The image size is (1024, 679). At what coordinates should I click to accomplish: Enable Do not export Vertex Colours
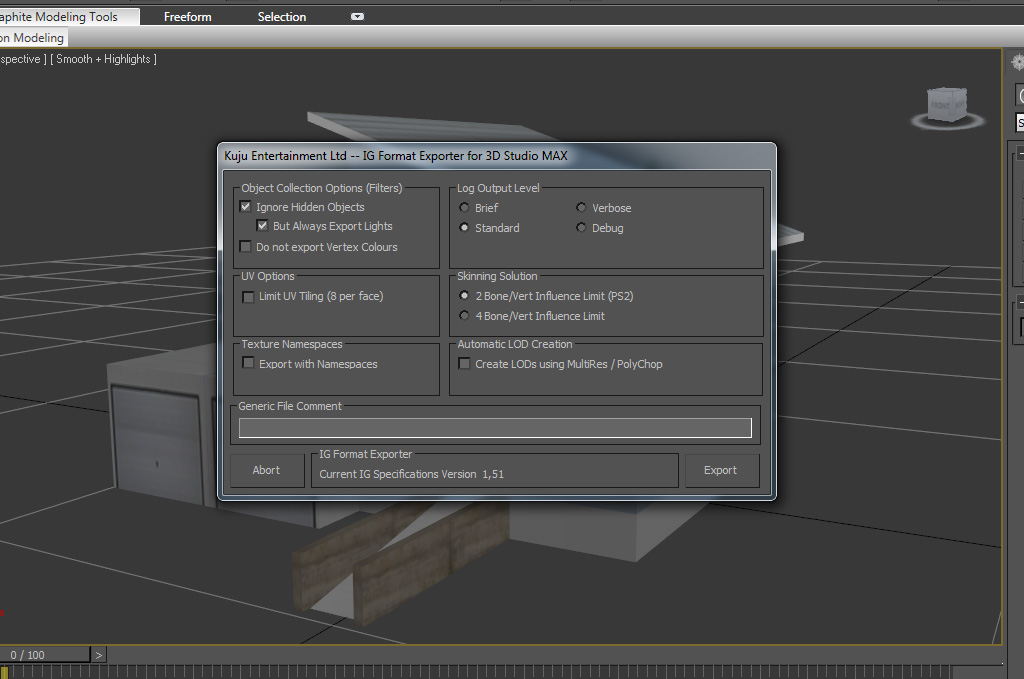[246, 247]
